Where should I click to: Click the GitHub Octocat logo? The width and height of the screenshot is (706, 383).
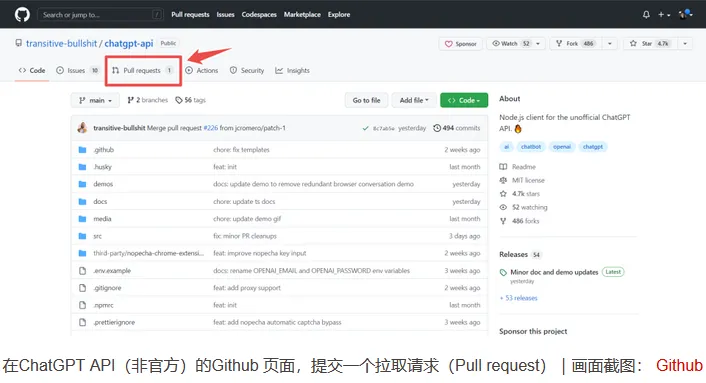click(22, 14)
